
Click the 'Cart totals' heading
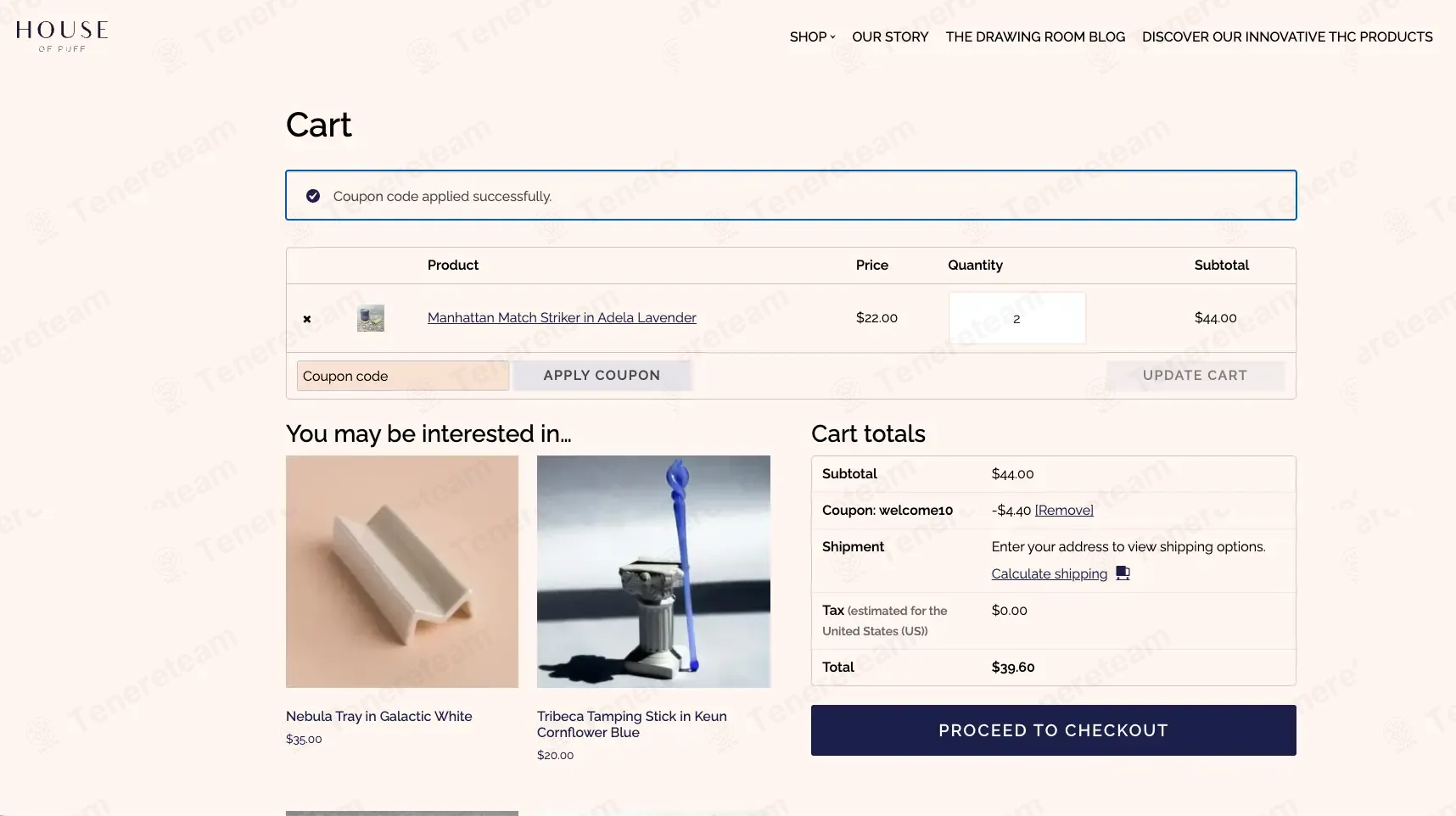pyautogui.click(x=868, y=434)
